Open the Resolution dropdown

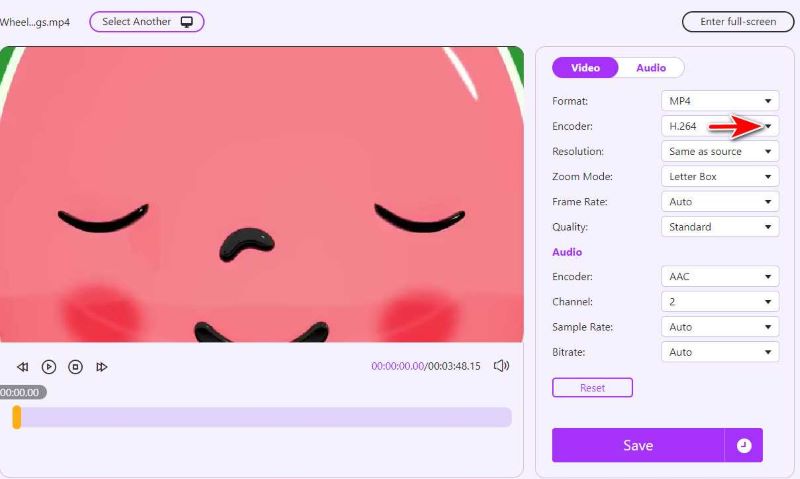pos(719,152)
